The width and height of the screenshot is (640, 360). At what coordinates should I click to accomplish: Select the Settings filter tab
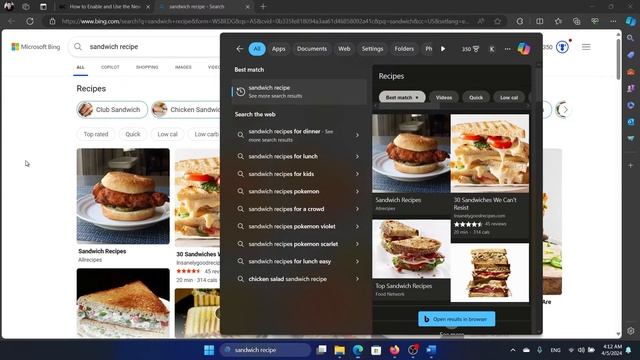coord(372,49)
